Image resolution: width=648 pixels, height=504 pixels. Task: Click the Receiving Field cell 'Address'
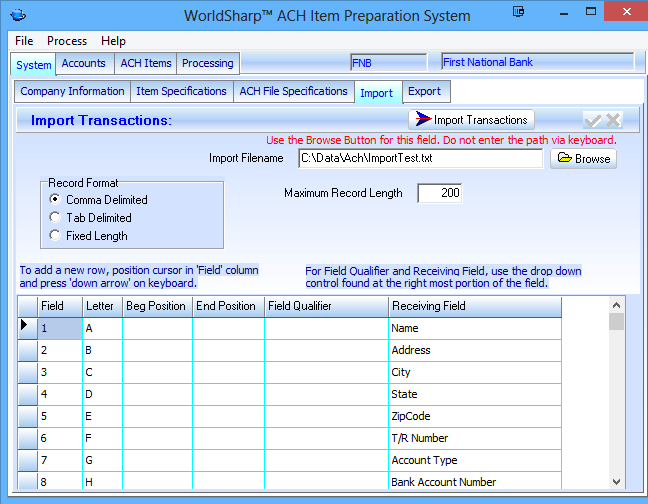(475, 350)
